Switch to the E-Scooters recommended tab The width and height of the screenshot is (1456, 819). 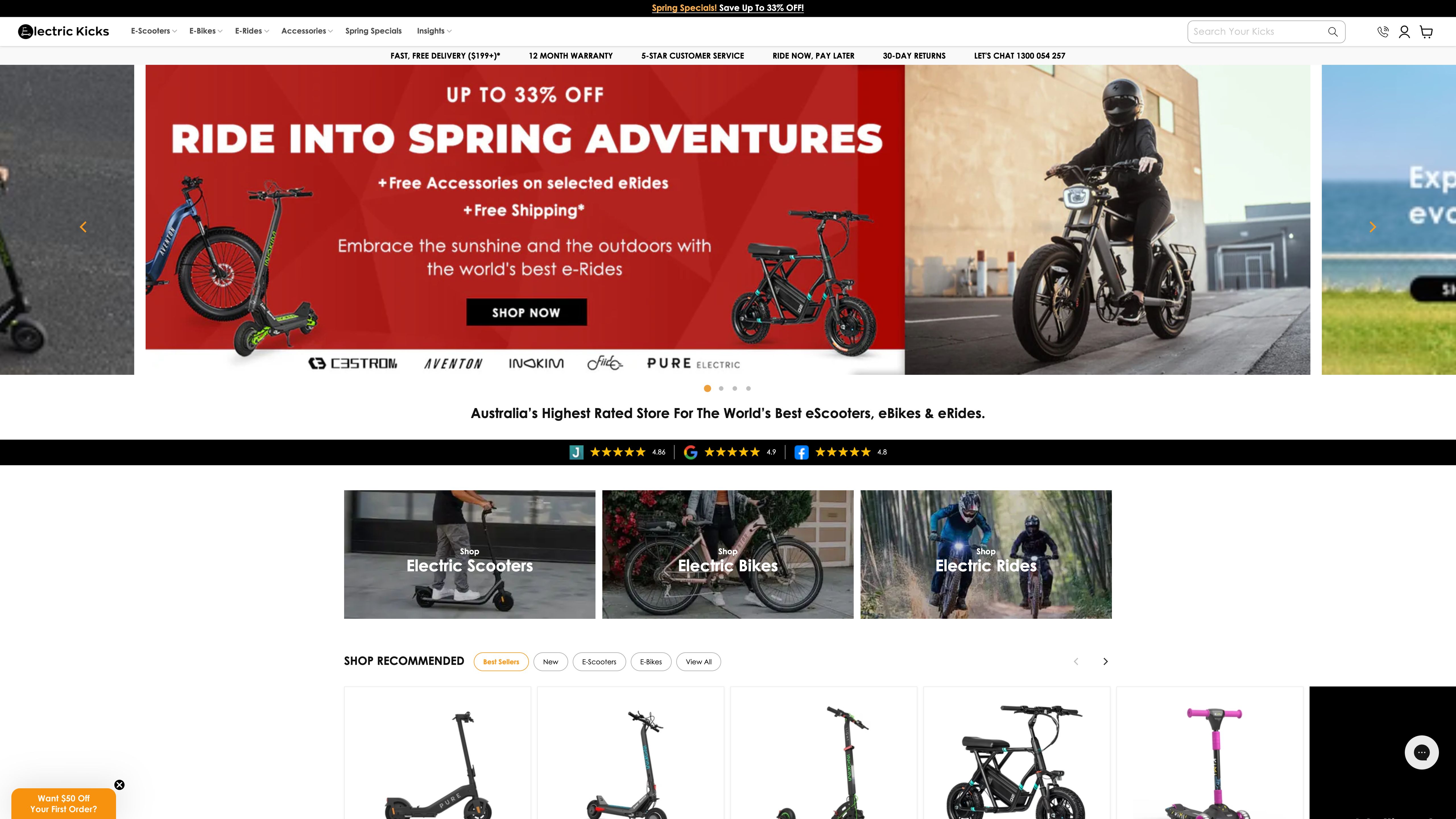coord(599,662)
